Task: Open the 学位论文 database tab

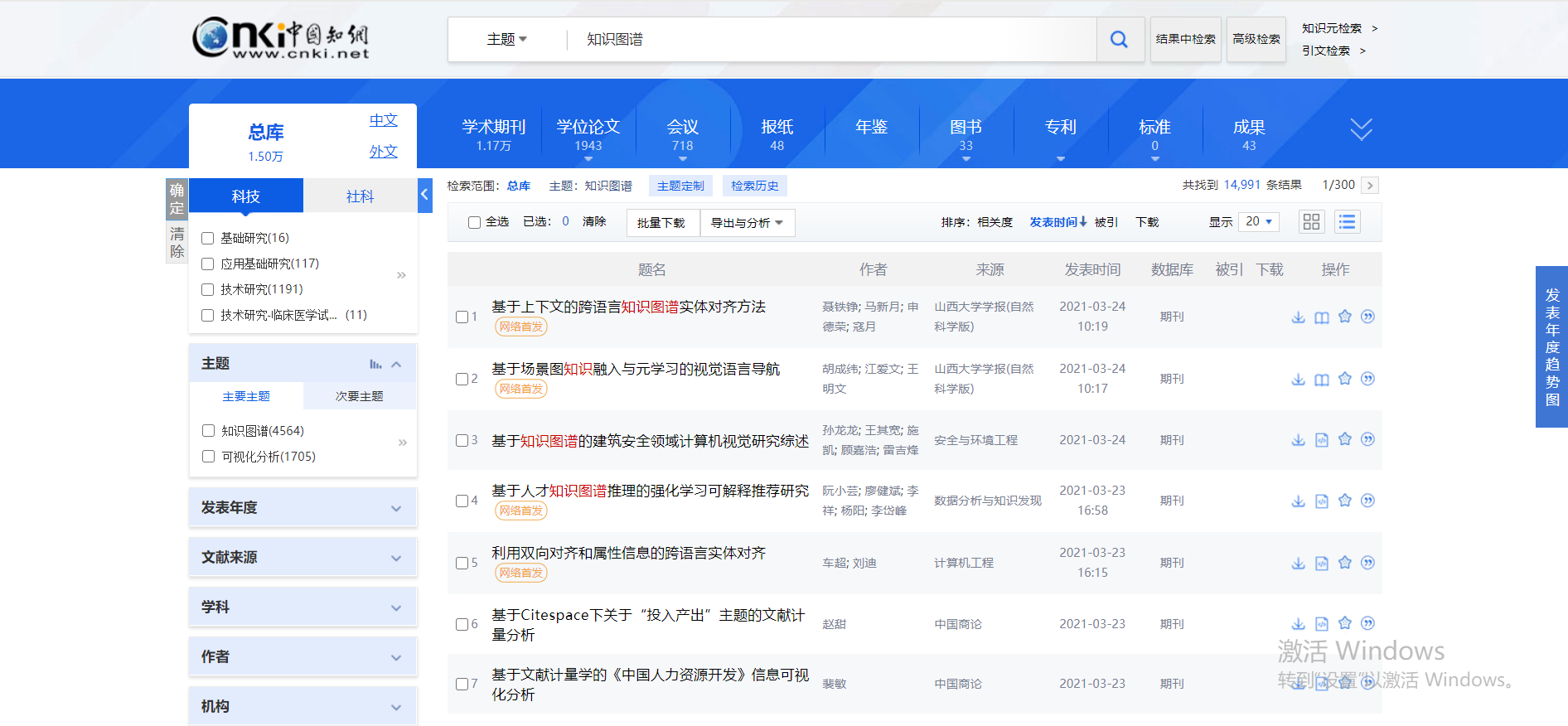Action: click(x=588, y=133)
